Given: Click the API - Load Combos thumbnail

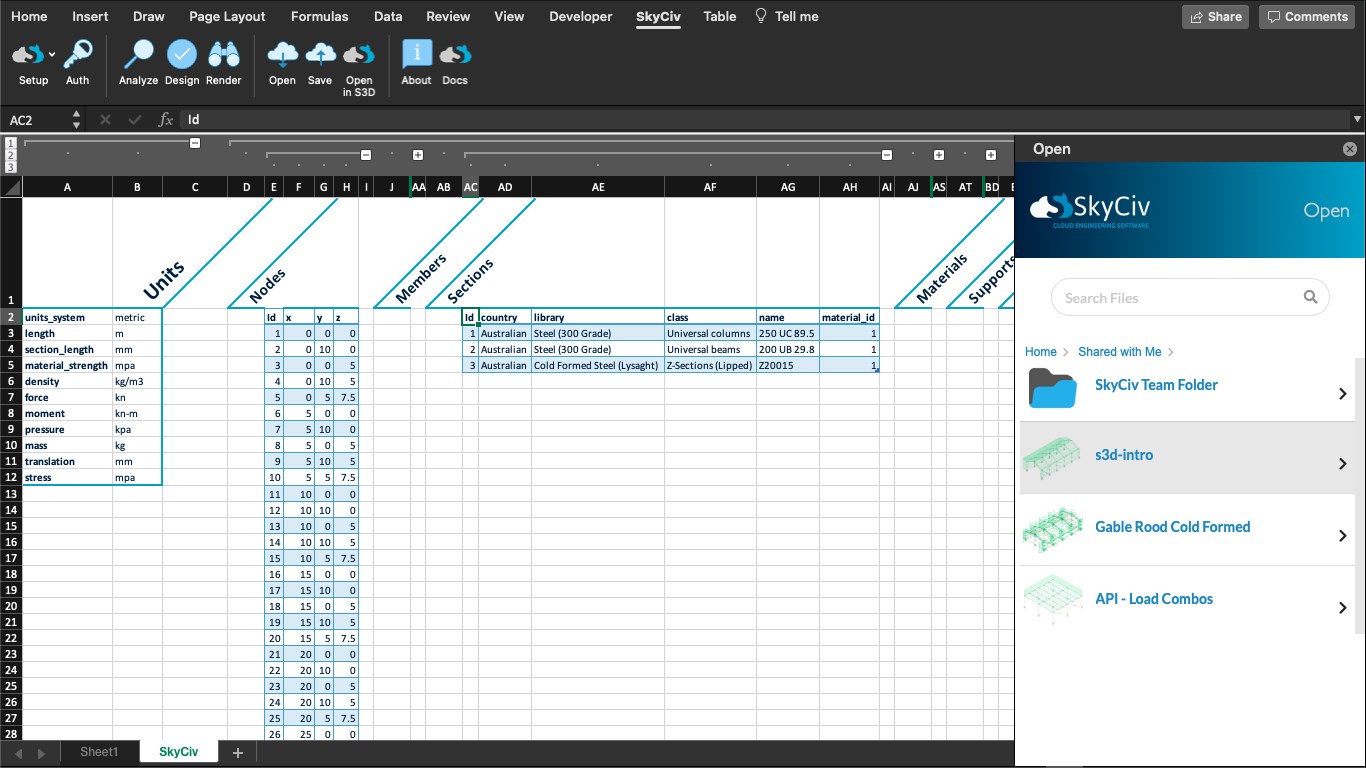Looking at the screenshot, I should coord(1053,601).
